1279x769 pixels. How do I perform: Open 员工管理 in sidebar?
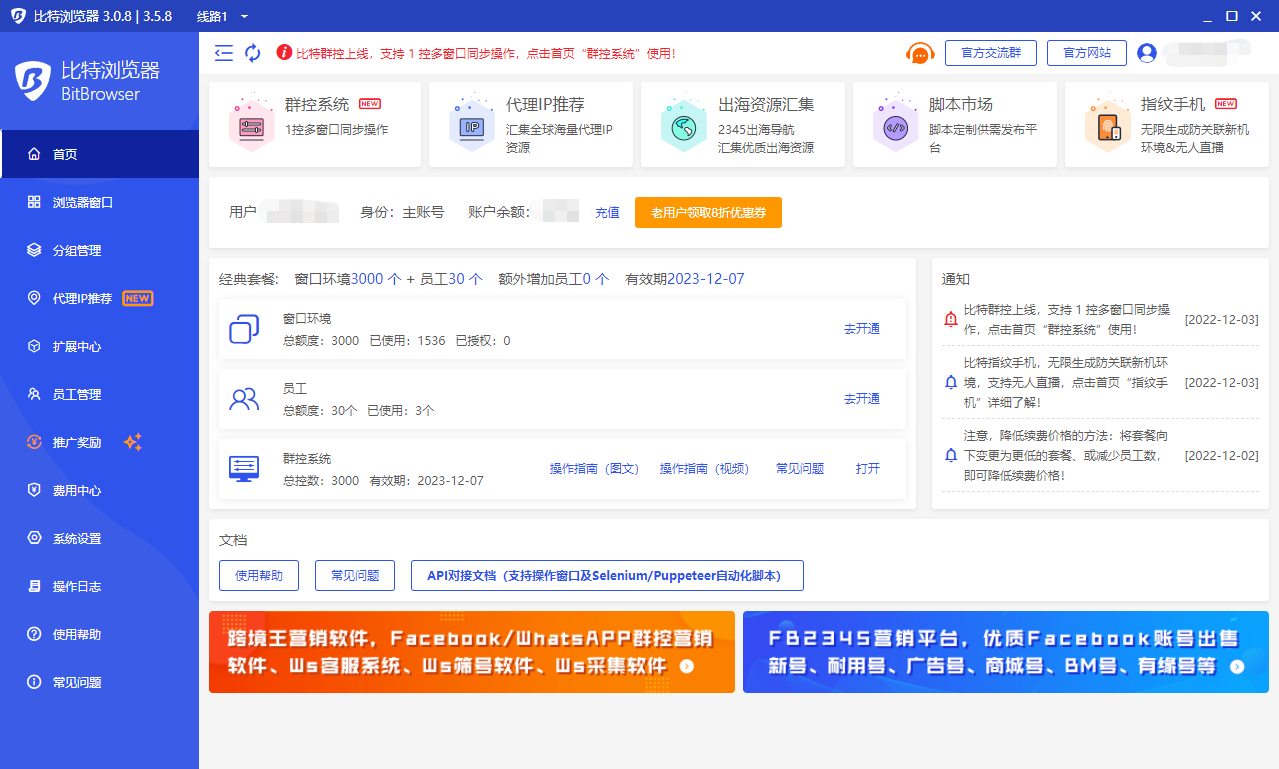point(99,394)
